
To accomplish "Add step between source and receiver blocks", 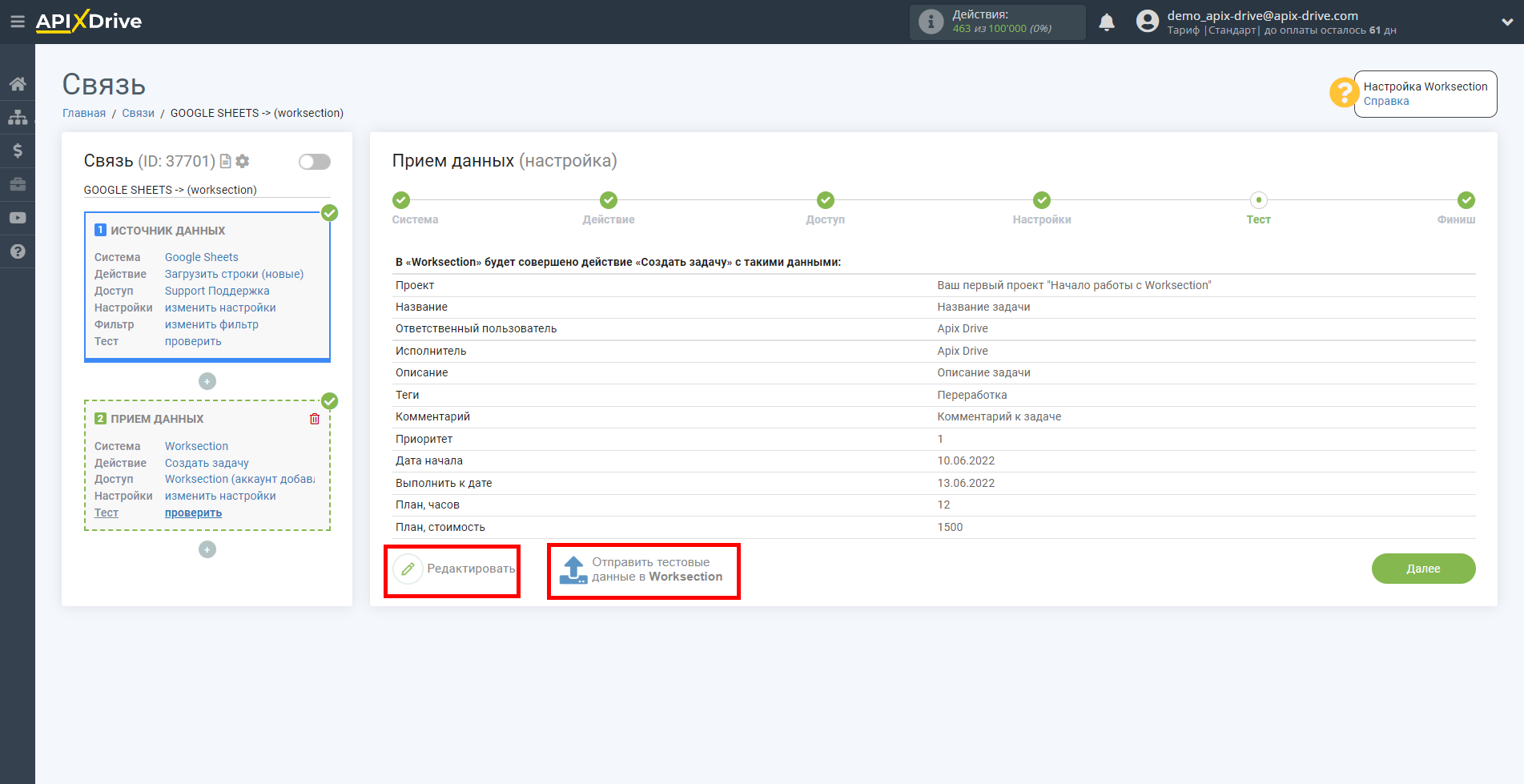I will pos(207,381).
